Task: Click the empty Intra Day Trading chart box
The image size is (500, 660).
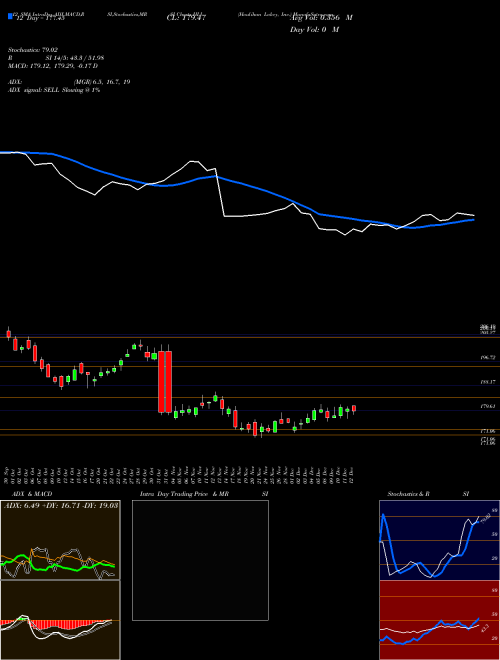Action: point(200,560)
